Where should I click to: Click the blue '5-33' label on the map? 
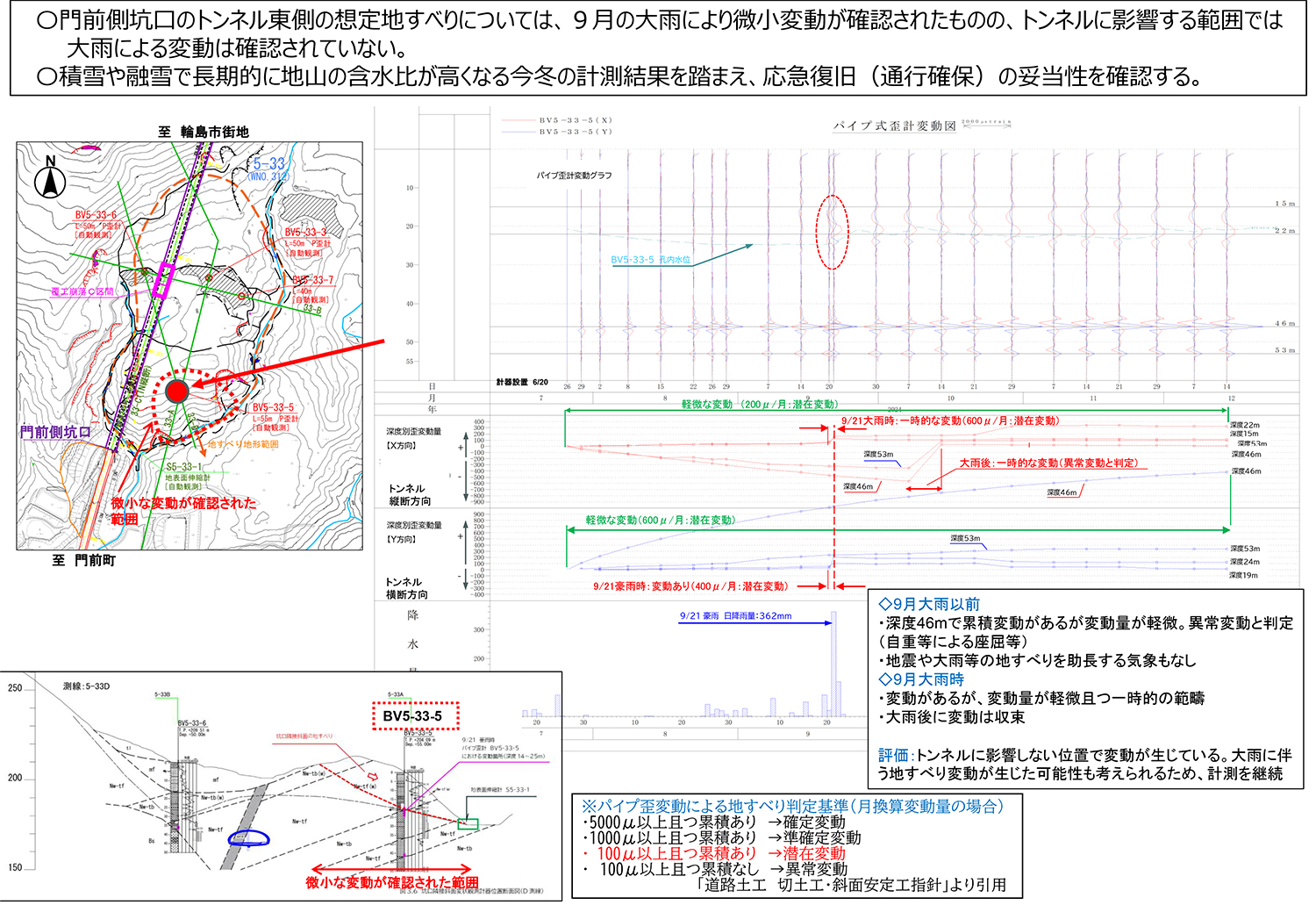click(x=269, y=164)
